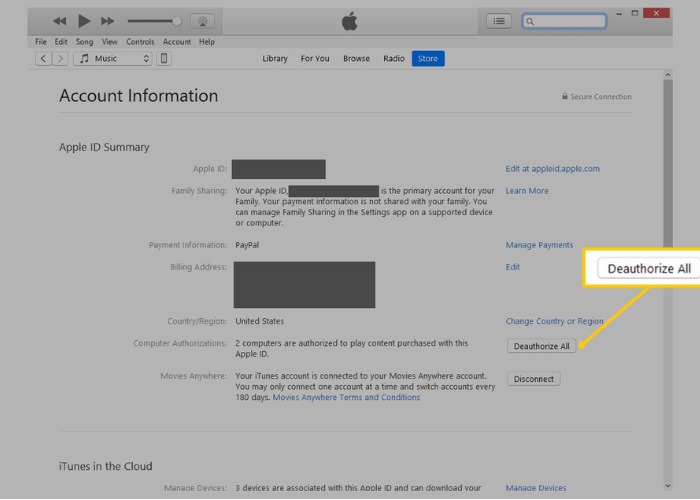
Task: Switch to the Radio tab
Action: click(x=394, y=58)
